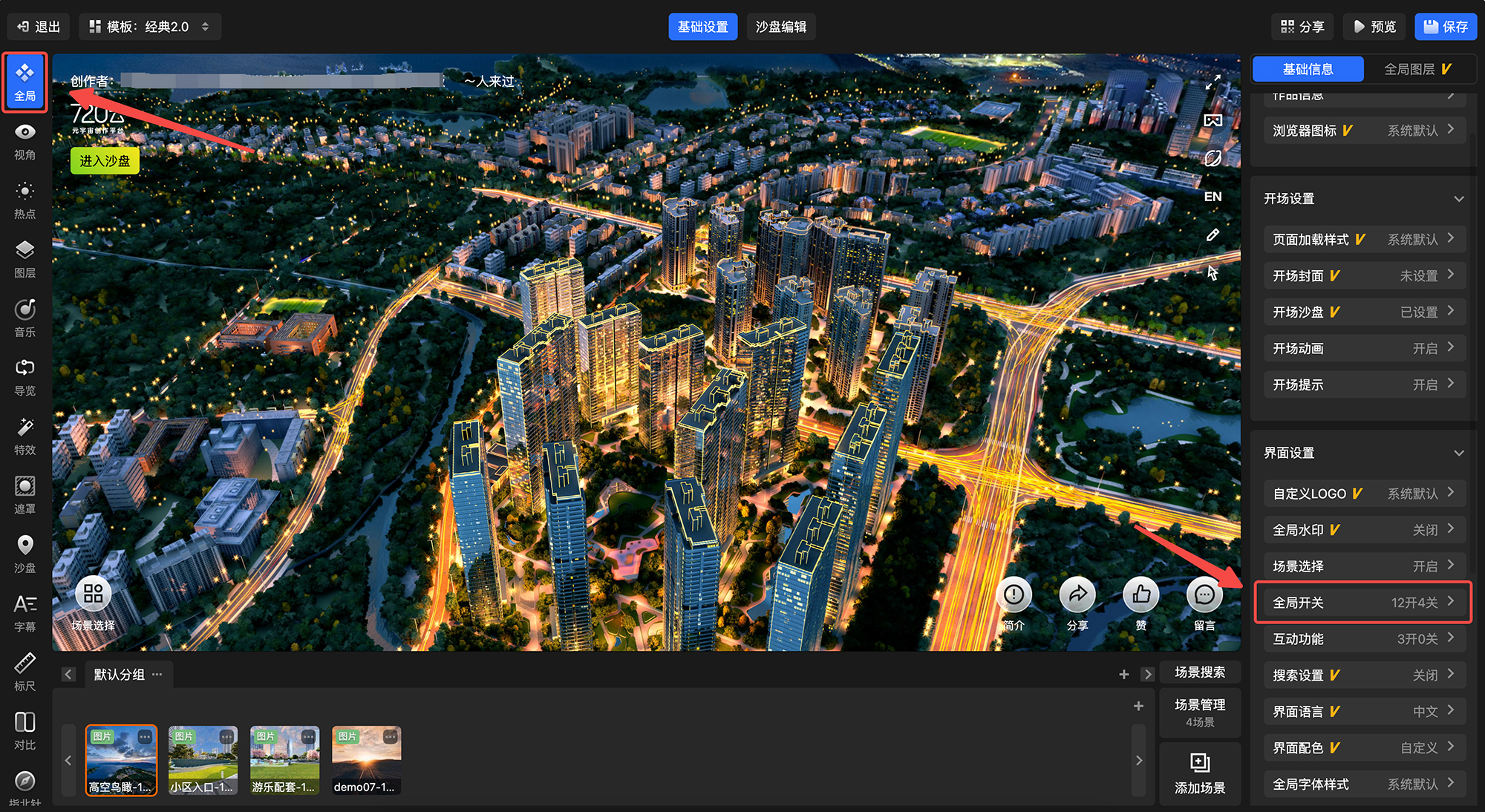
Task: Switch to 沙盘编辑 tab
Action: click(780, 27)
